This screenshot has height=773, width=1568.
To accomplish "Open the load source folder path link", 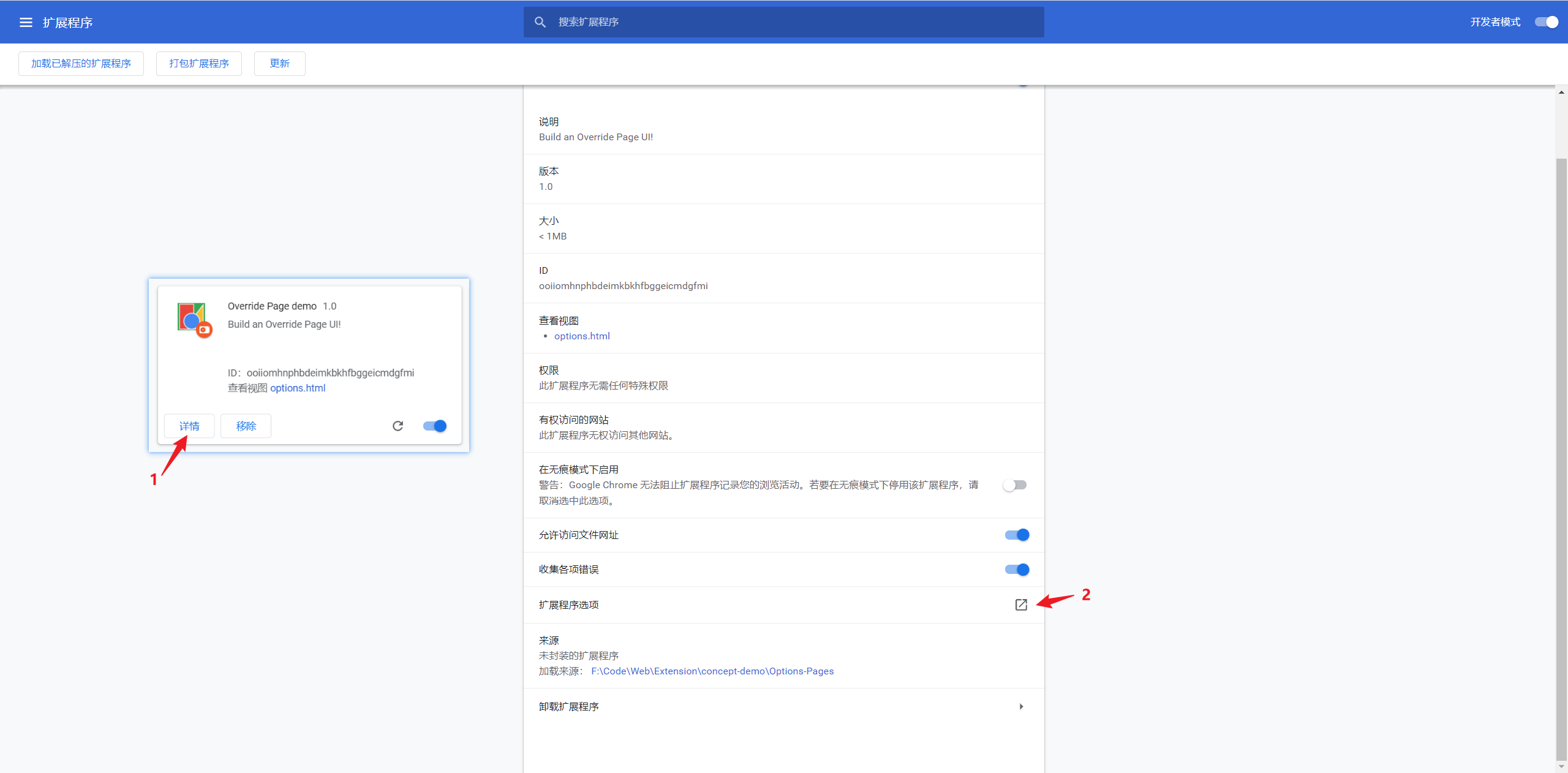I will tap(712, 671).
